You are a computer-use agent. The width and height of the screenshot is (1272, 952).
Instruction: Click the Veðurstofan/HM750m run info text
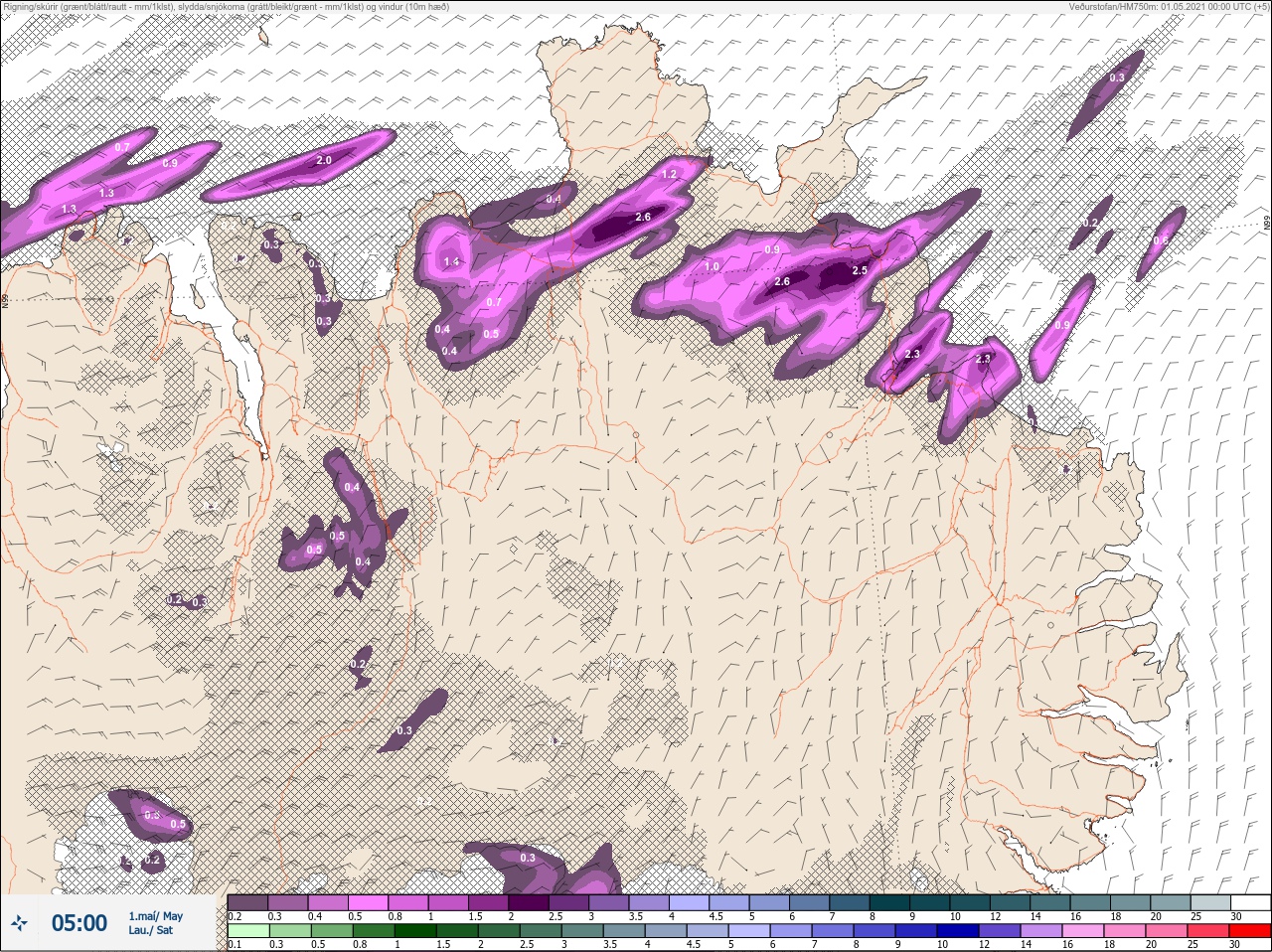pyautogui.click(x=1169, y=6)
